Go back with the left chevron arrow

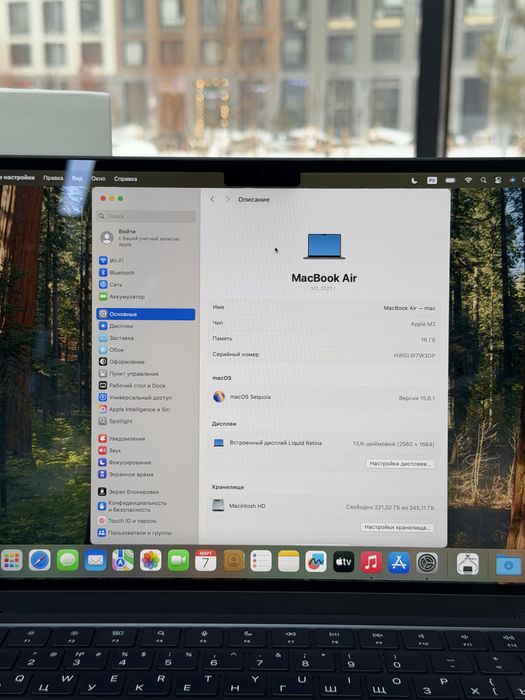[212, 200]
